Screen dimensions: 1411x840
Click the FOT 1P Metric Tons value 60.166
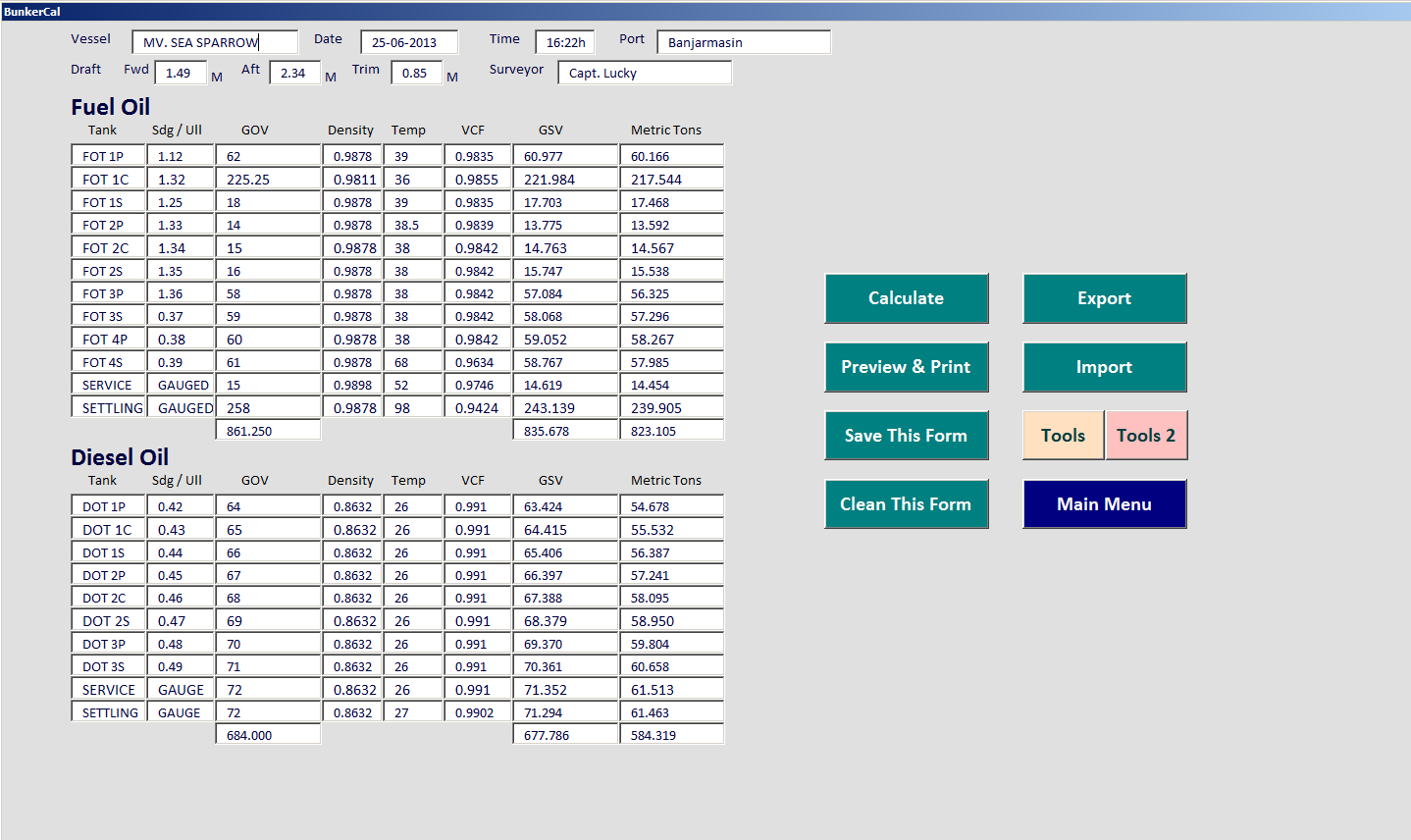click(x=672, y=156)
